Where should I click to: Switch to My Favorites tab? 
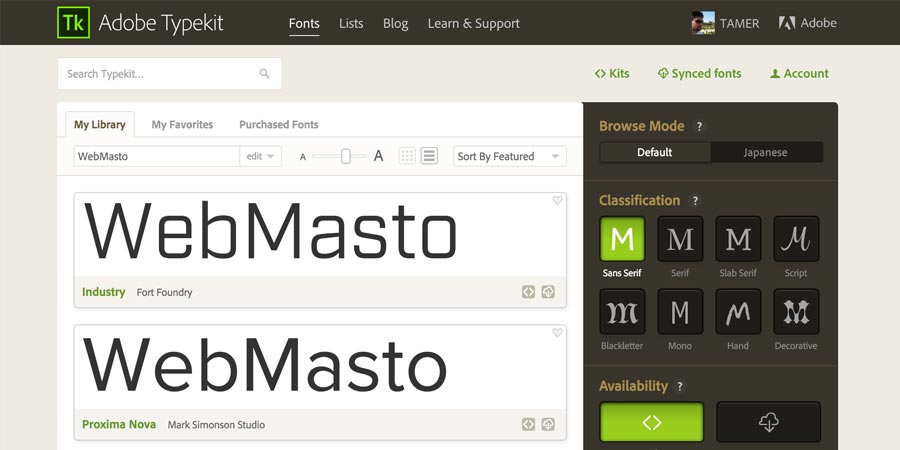[182, 125]
